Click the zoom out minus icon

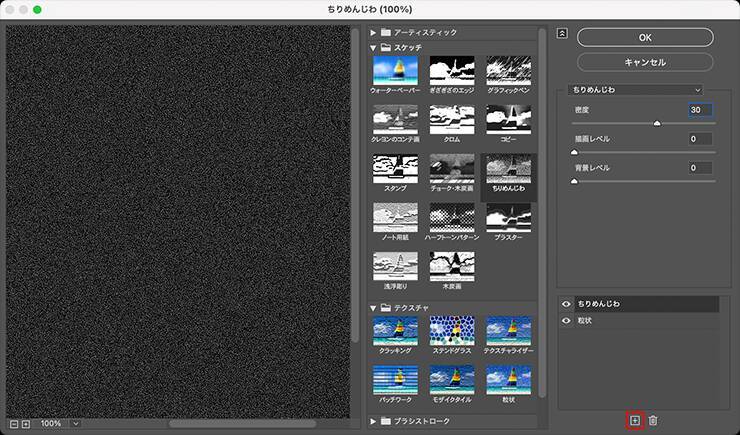(x=12, y=423)
